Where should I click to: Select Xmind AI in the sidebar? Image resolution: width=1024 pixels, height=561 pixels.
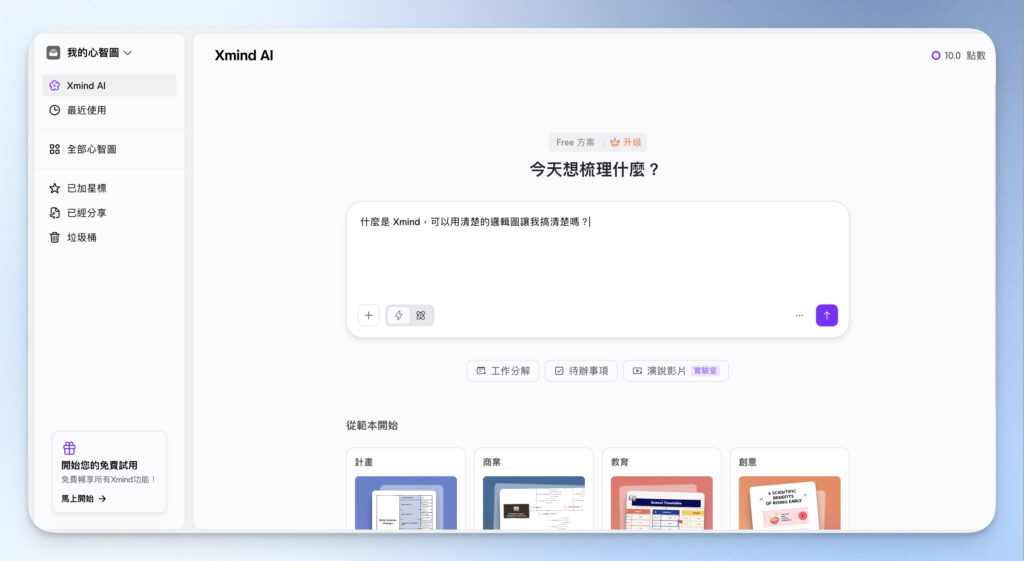(x=109, y=86)
